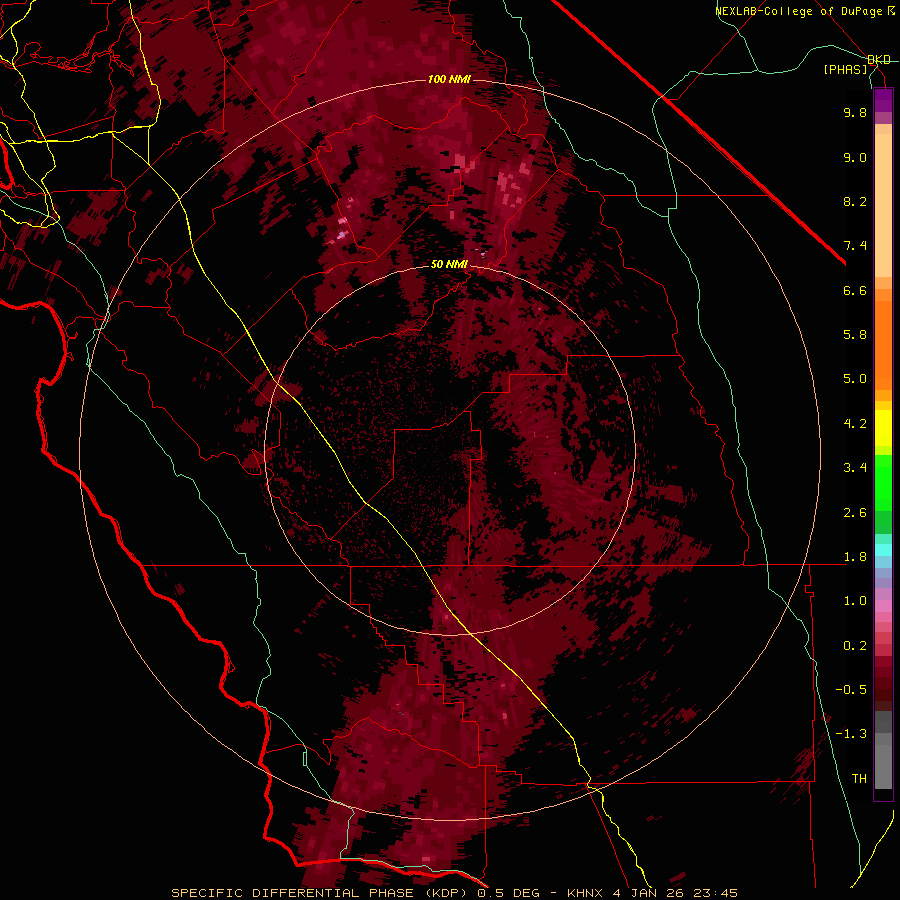Click the 0.2 value on the color scale
900x900 pixels.
[855, 646]
